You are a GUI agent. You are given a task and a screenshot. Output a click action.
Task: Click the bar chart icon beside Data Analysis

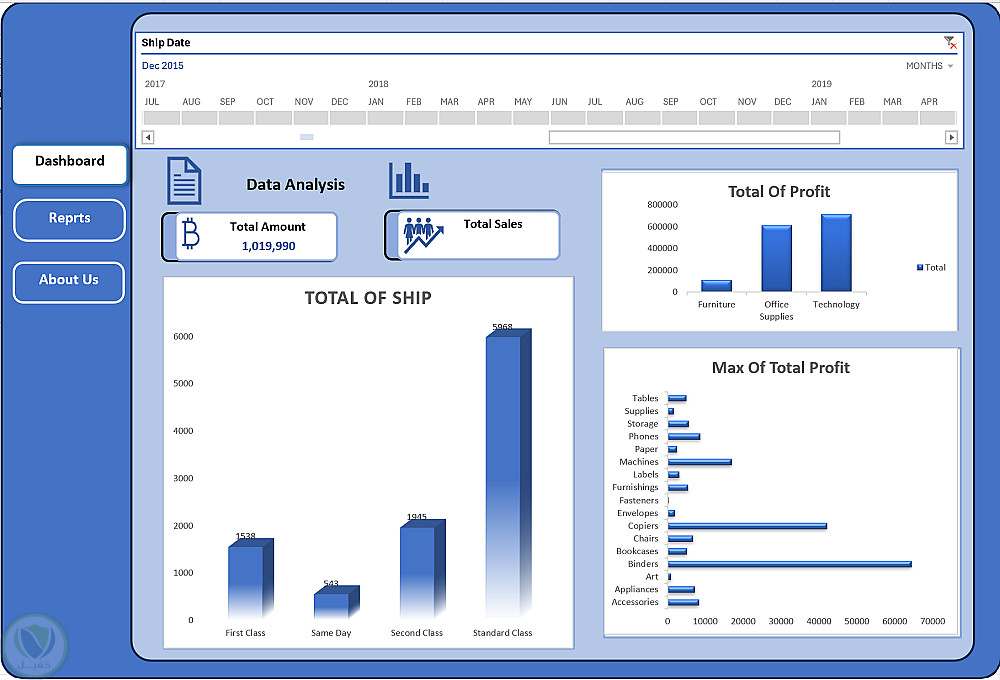pos(409,181)
